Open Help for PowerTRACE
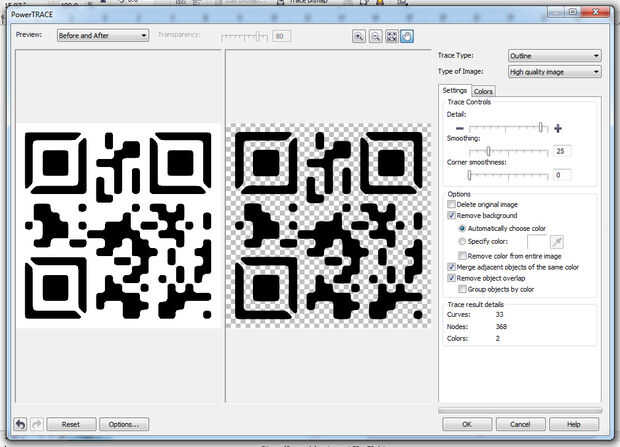620x447 pixels. [x=574, y=424]
